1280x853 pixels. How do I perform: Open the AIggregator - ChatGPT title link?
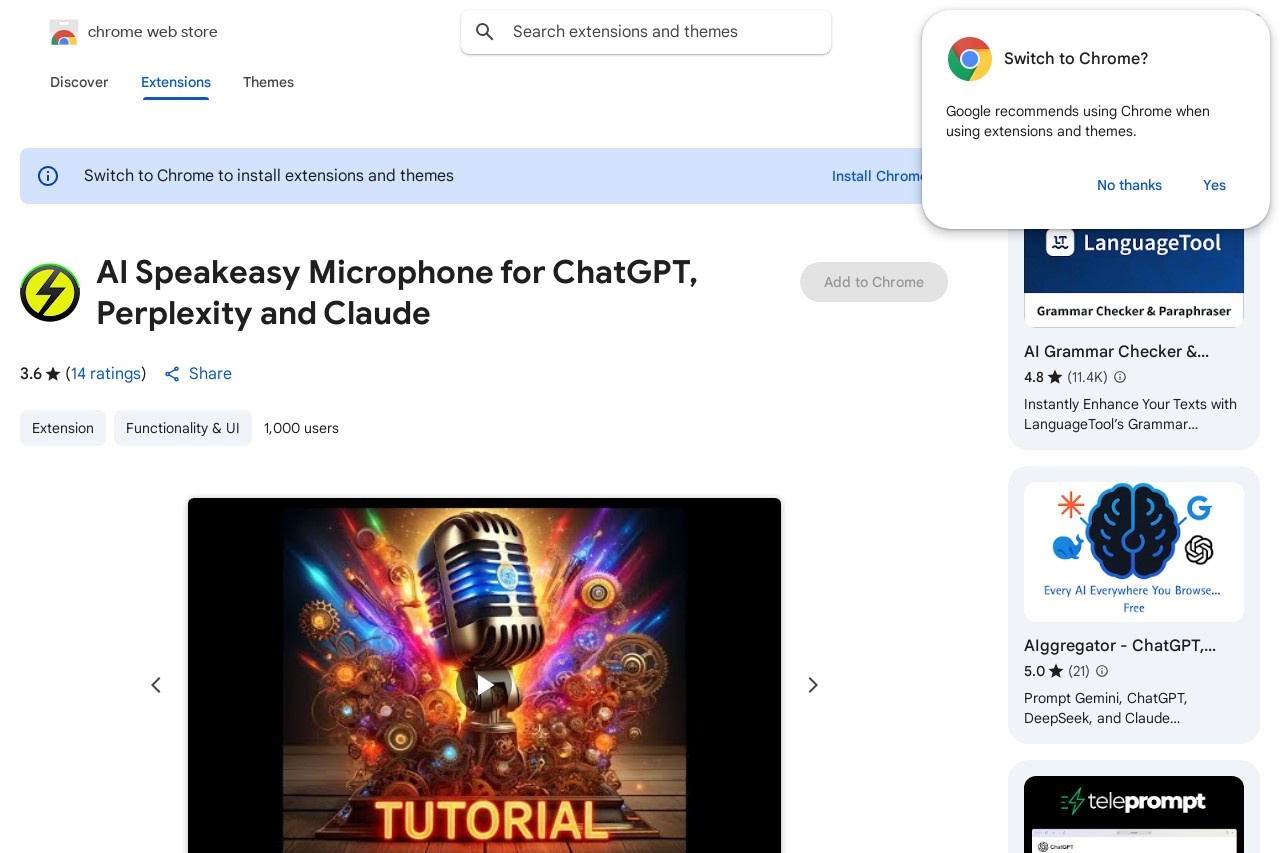point(1120,646)
